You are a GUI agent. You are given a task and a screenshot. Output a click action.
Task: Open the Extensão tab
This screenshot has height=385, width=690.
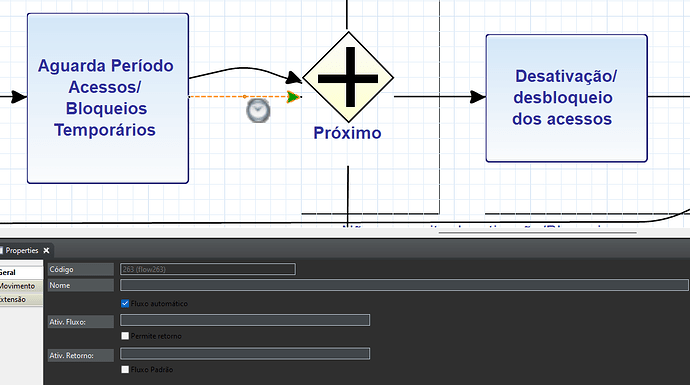point(21,299)
